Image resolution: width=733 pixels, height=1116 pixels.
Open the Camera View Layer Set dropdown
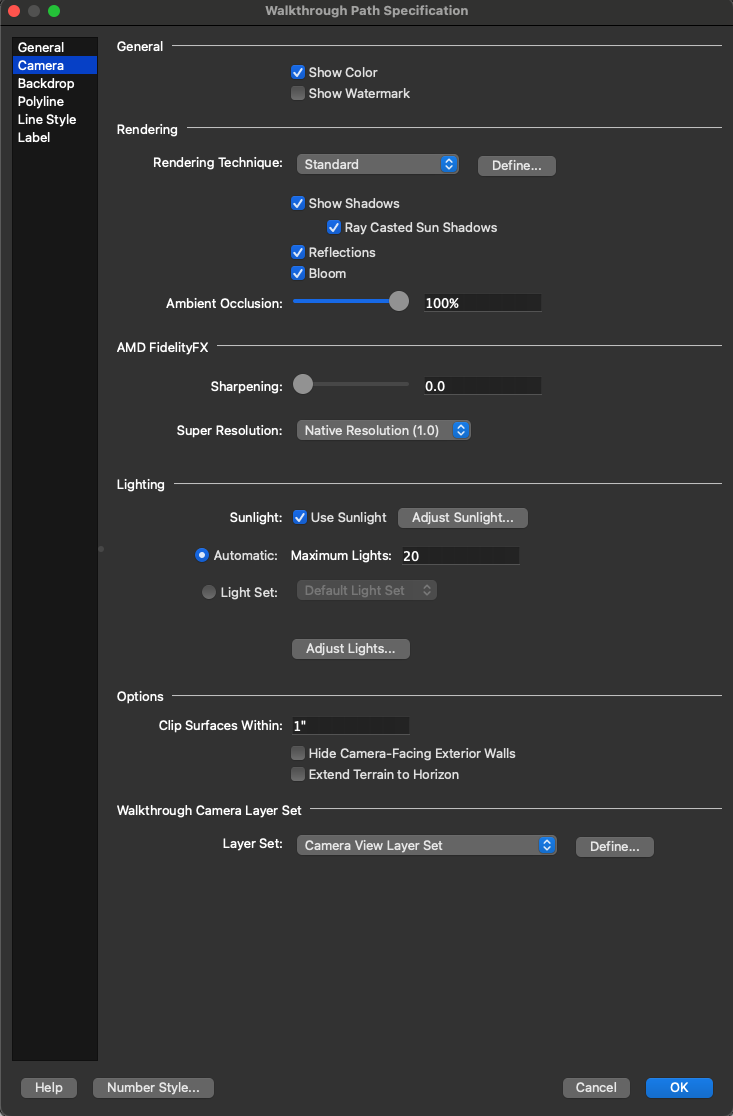click(x=427, y=845)
